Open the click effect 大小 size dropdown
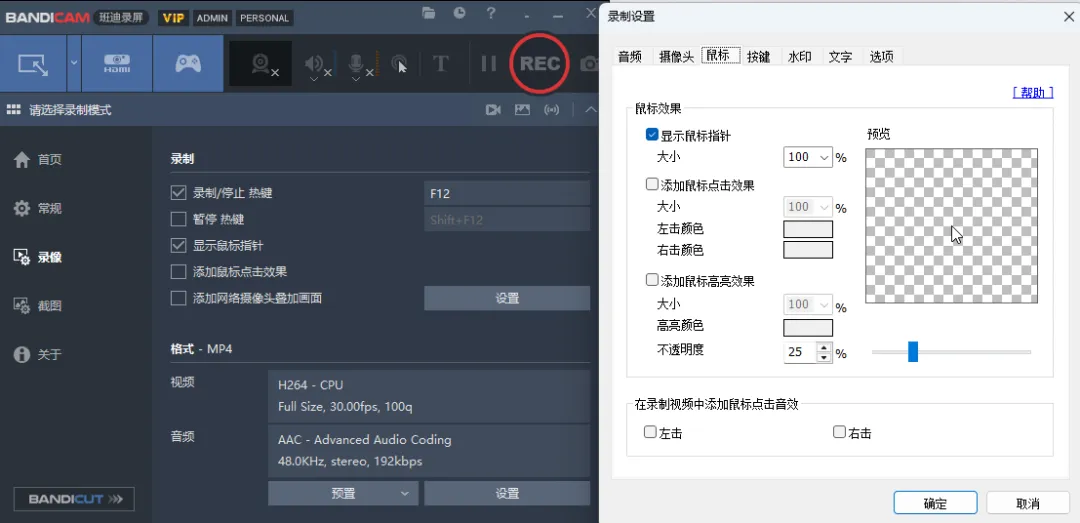 coord(808,207)
